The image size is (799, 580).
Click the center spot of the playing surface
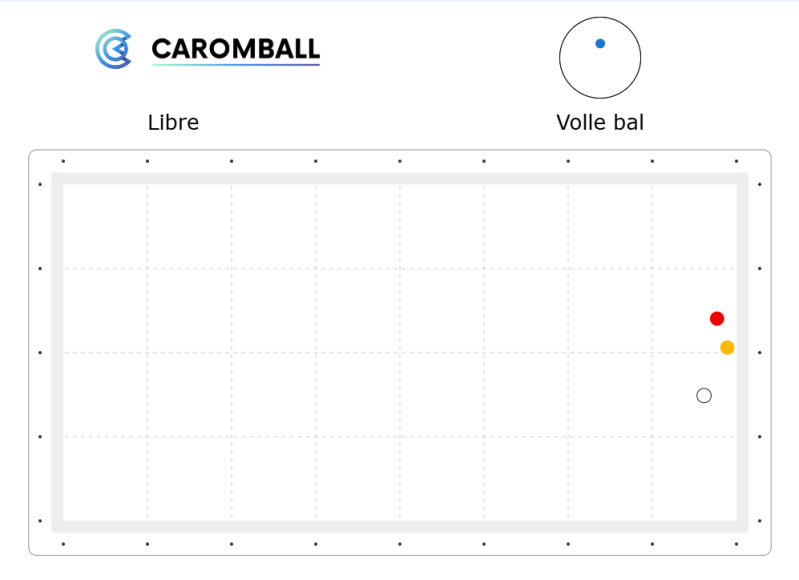pyautogui.click(x=400, y=352)
